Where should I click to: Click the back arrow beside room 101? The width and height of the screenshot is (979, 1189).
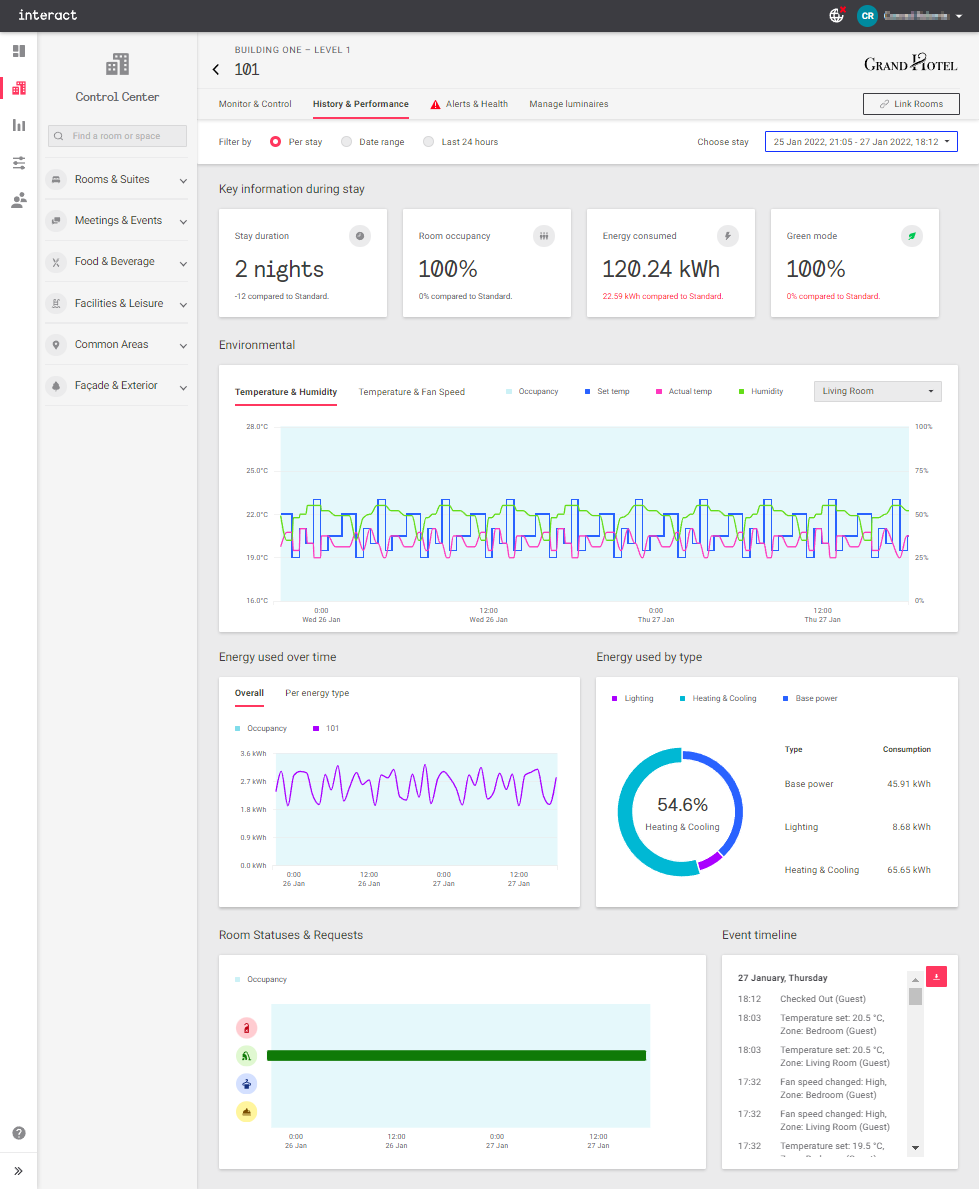(216, 70)
